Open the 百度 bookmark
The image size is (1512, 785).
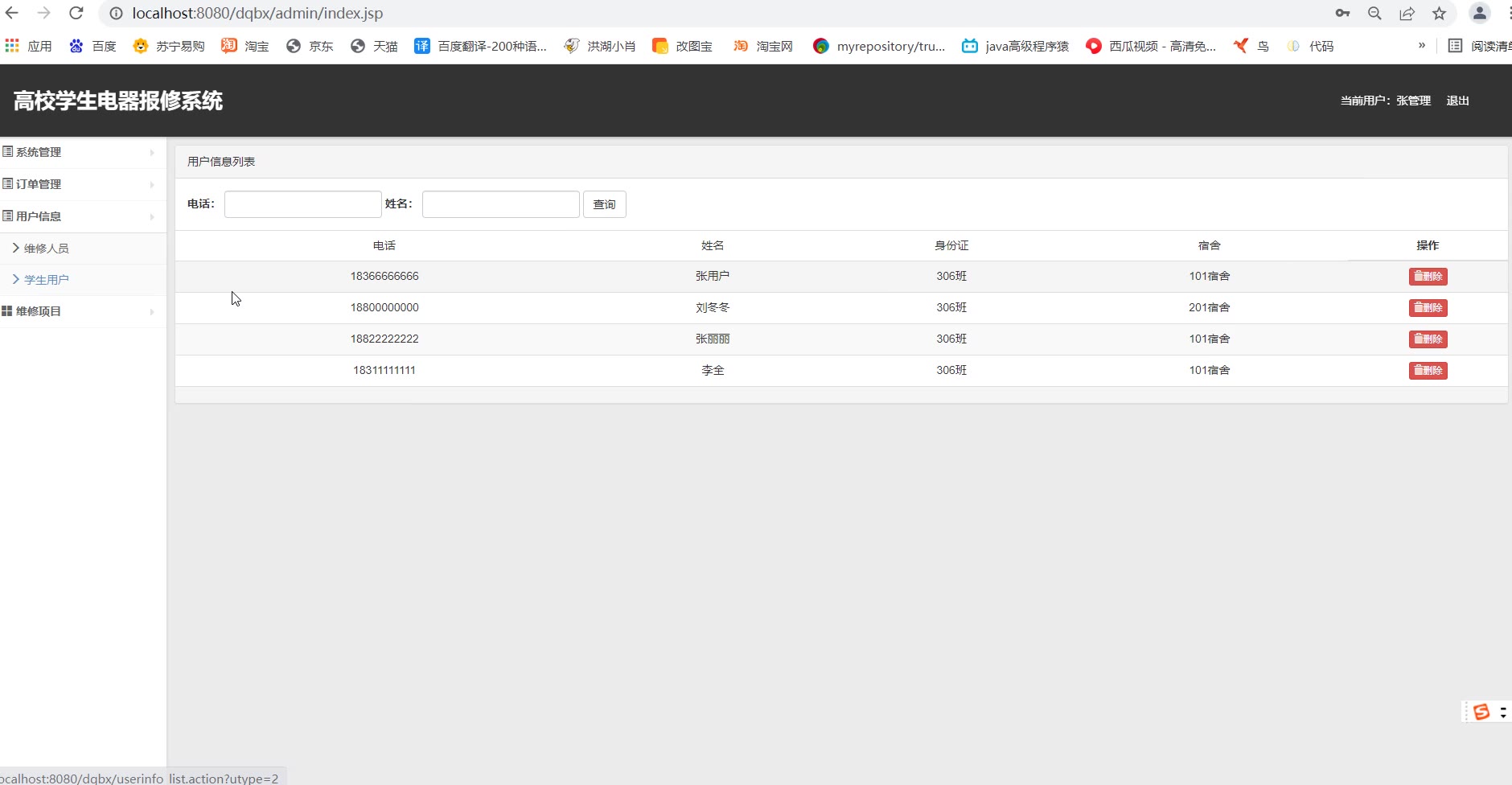[92, 46]
